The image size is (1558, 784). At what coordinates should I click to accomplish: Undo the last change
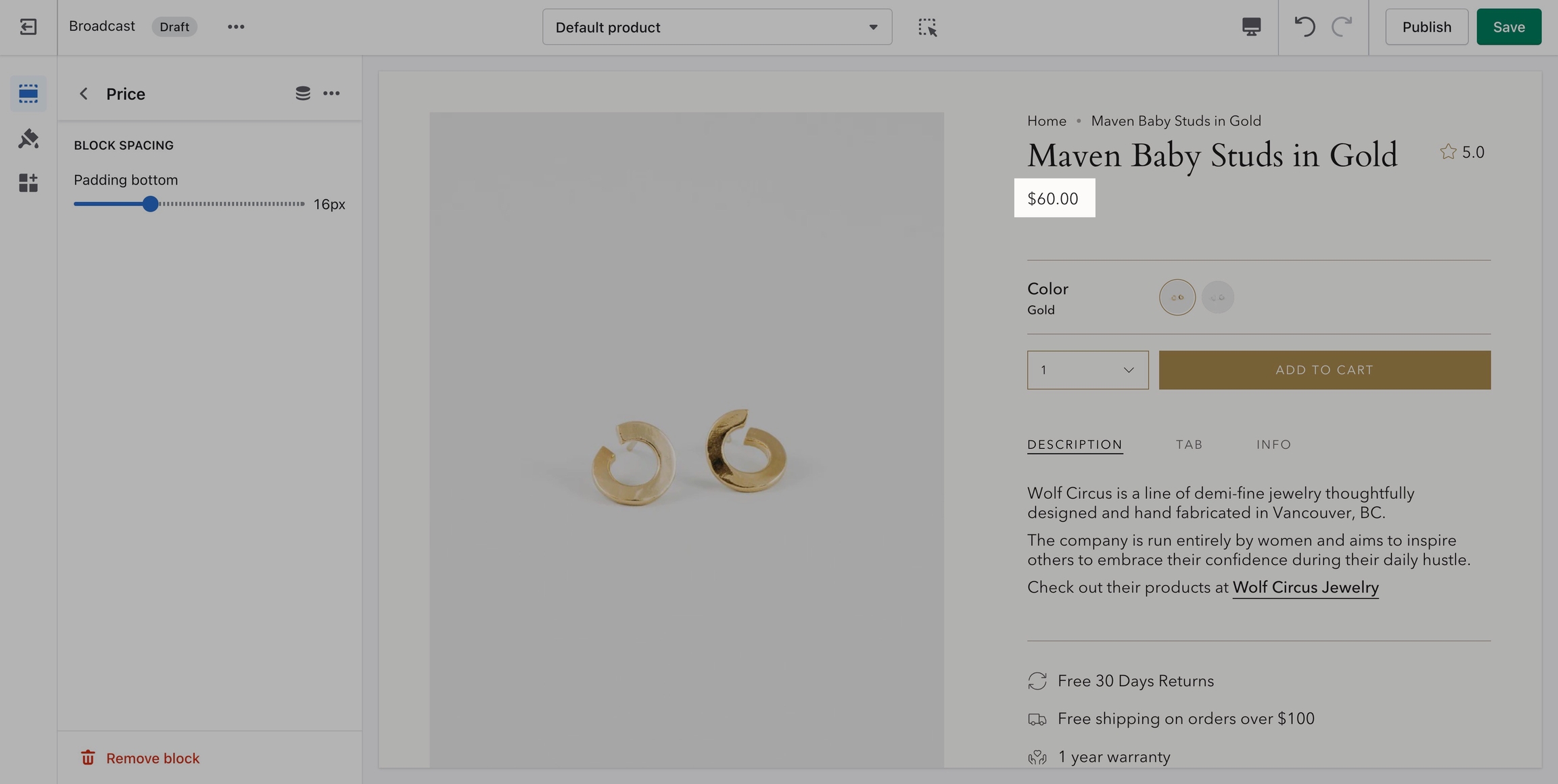[1304, 27]
